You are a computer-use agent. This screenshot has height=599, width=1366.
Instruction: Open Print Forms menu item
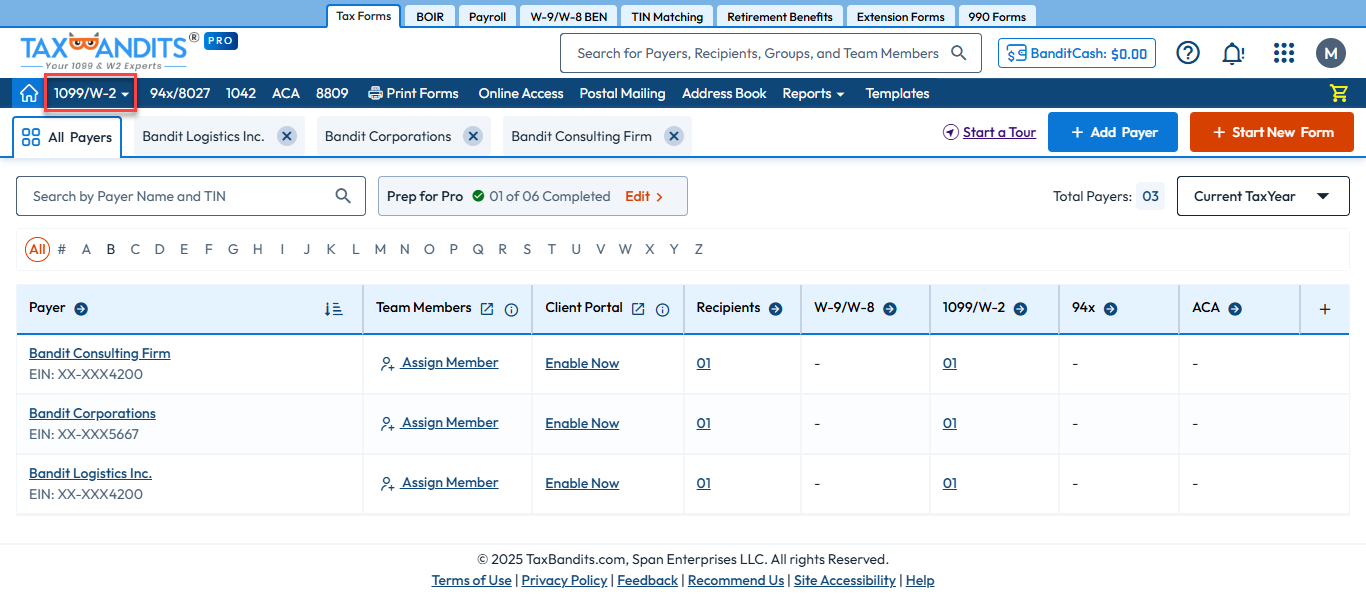tap(414, 93)
